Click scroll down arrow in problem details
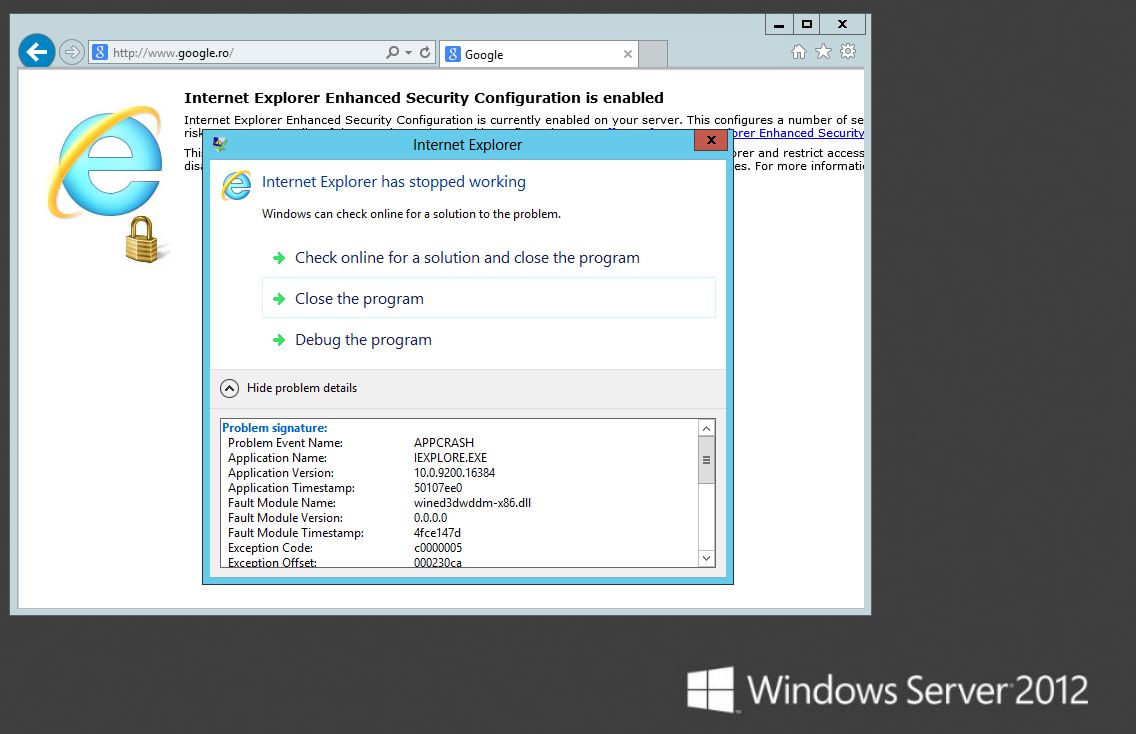Screen dimensions: 1136x734 coord(706,558)
